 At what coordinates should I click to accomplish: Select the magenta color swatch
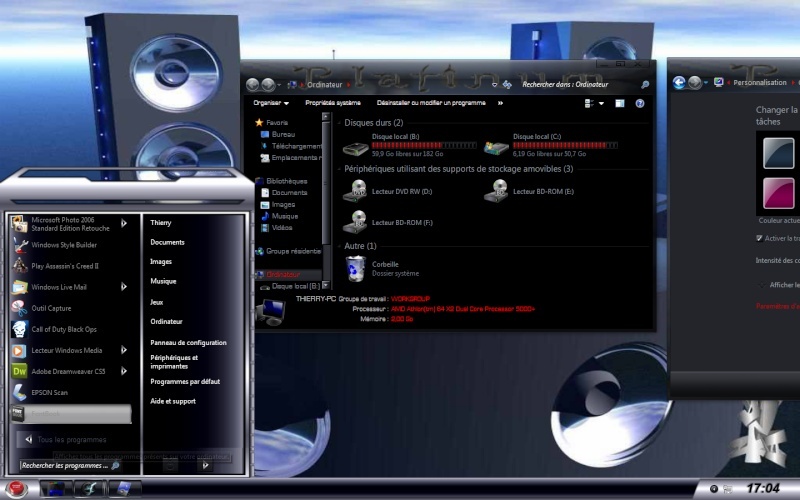click(x=779, y=193)
